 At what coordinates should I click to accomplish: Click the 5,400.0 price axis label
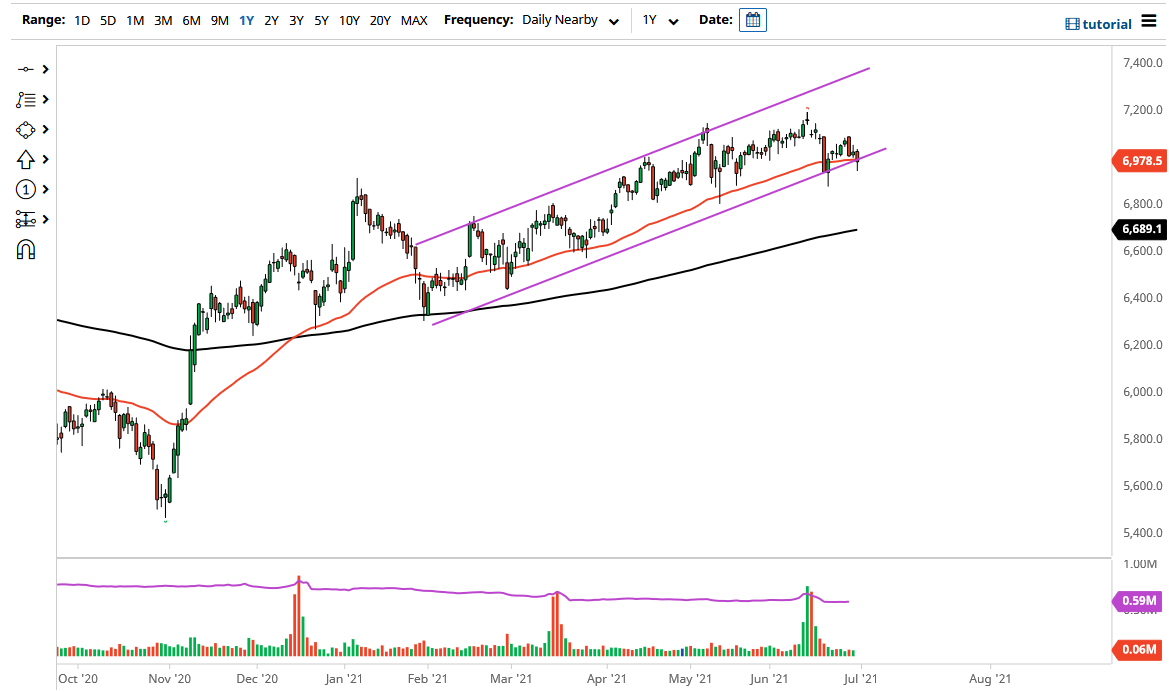pos(1142,533)
